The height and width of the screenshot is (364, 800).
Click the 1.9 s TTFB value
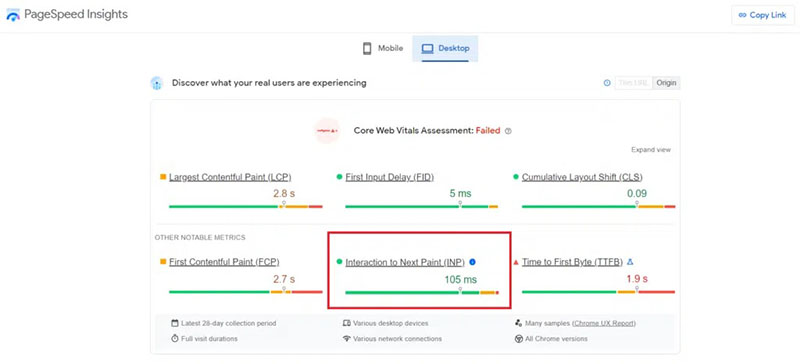[637, 279]
